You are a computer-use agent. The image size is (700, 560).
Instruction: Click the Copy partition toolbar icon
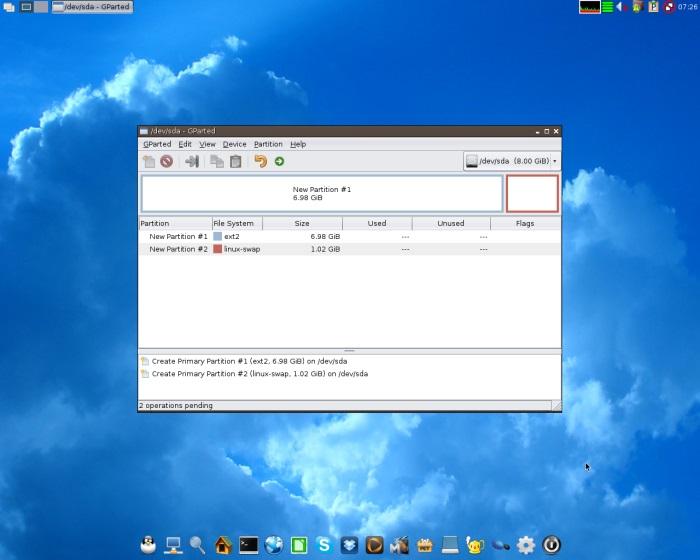[x=217, y=161]
